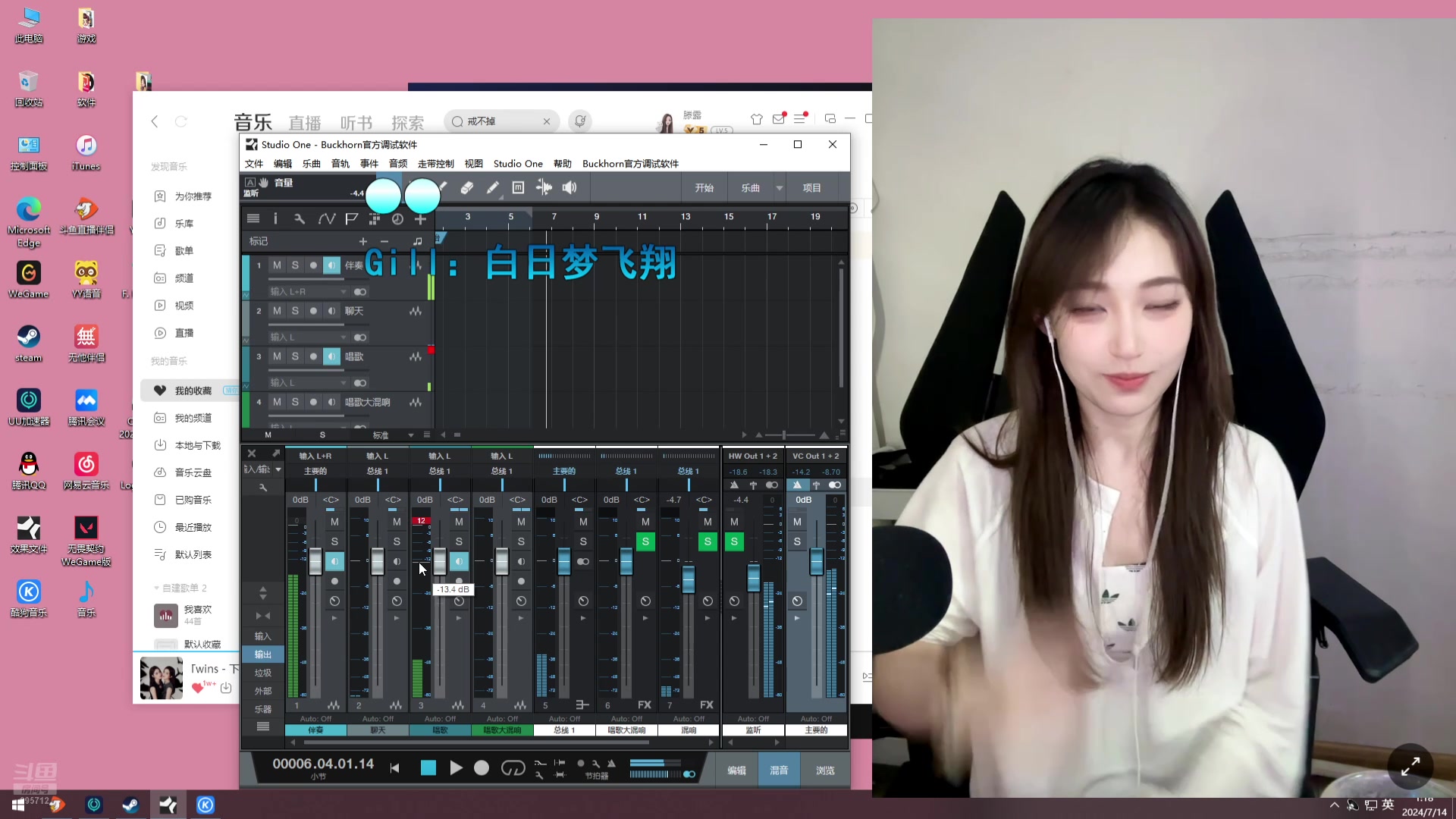Open mixer wrench settings icon
Viewport: 1456px width, 819px height.
click(263, 488)
